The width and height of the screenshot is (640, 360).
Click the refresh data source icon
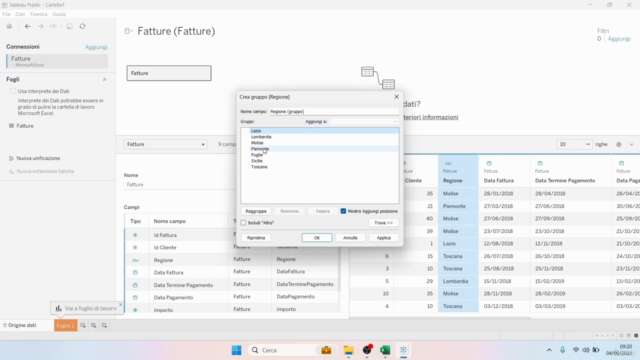tap(82, 26)
